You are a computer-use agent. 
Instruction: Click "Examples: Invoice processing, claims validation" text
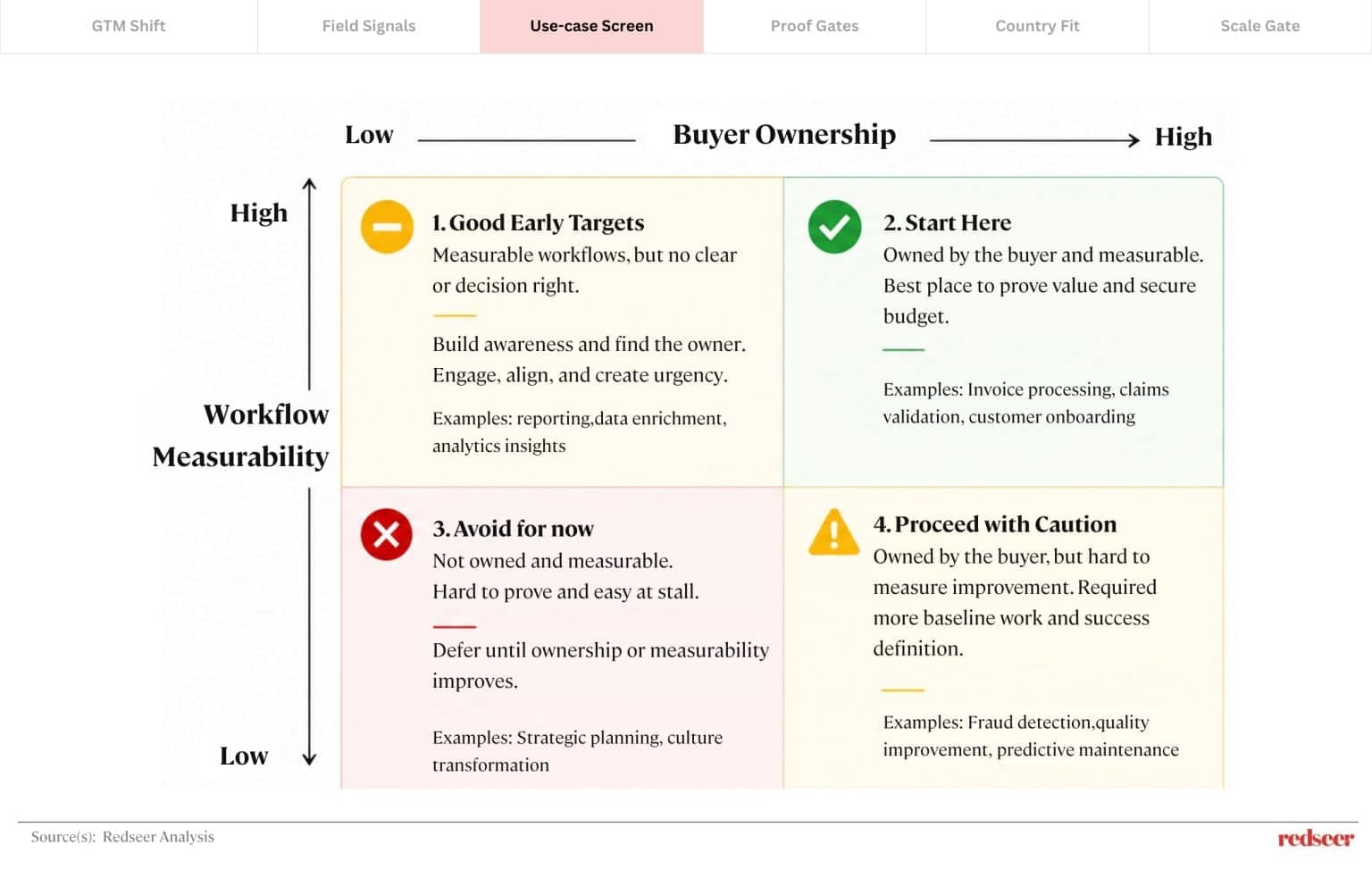pos(1025,403)
